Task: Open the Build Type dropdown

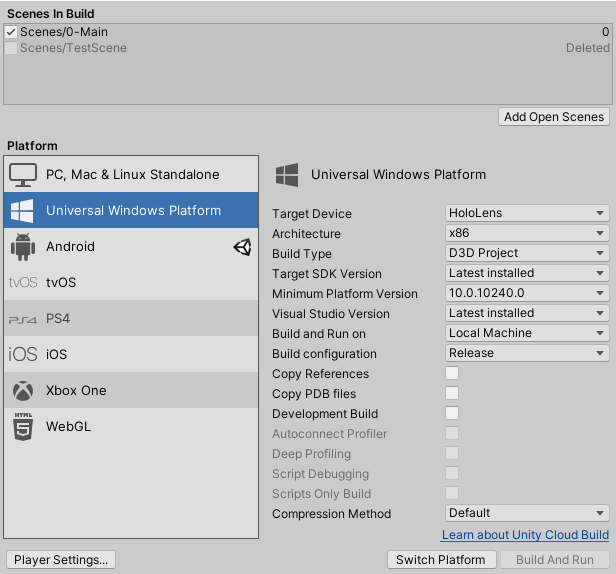Action: point(527,253)
